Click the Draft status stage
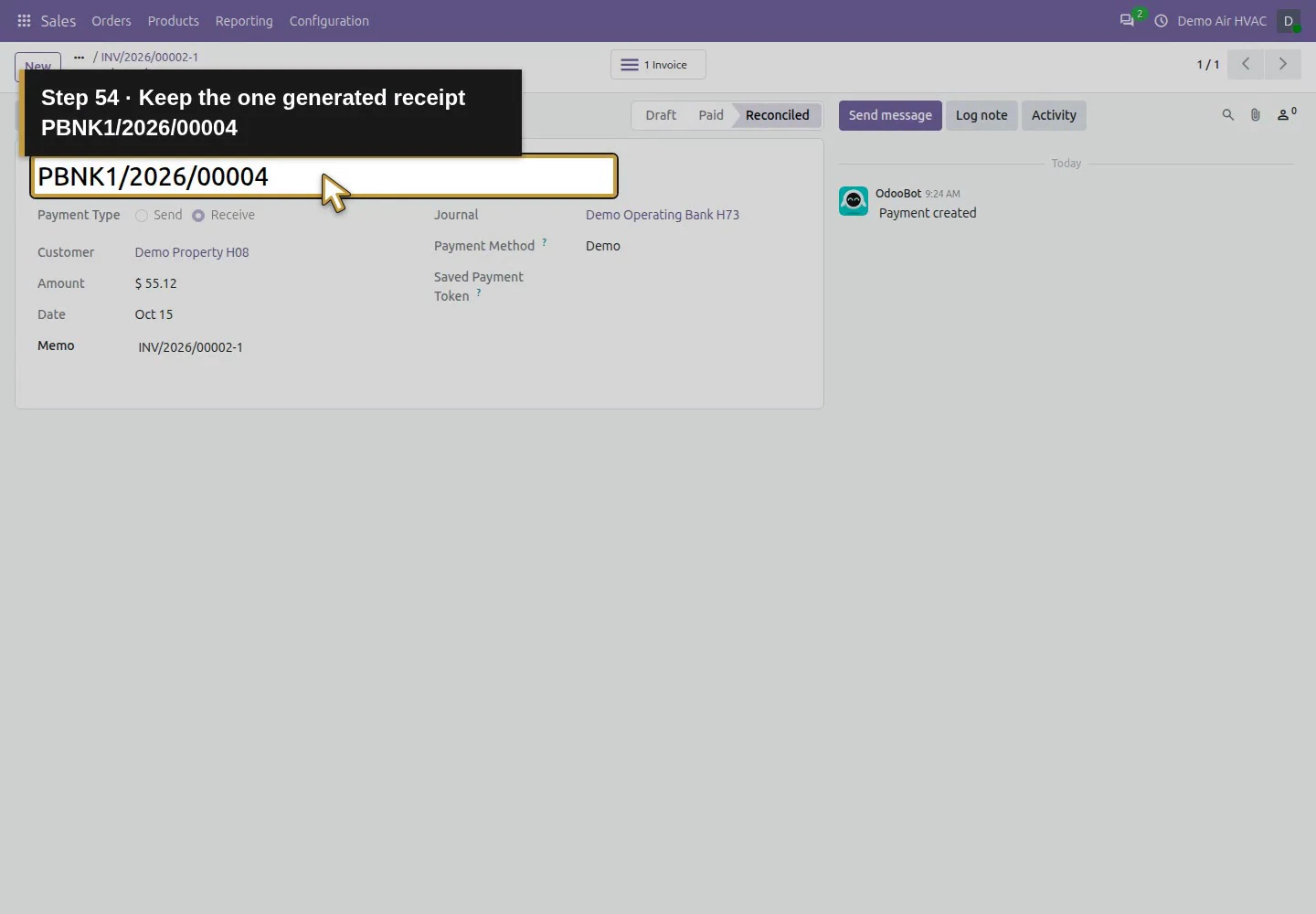Image resolution: width=1316 pixels, height=914 pixels. point(661,115)
